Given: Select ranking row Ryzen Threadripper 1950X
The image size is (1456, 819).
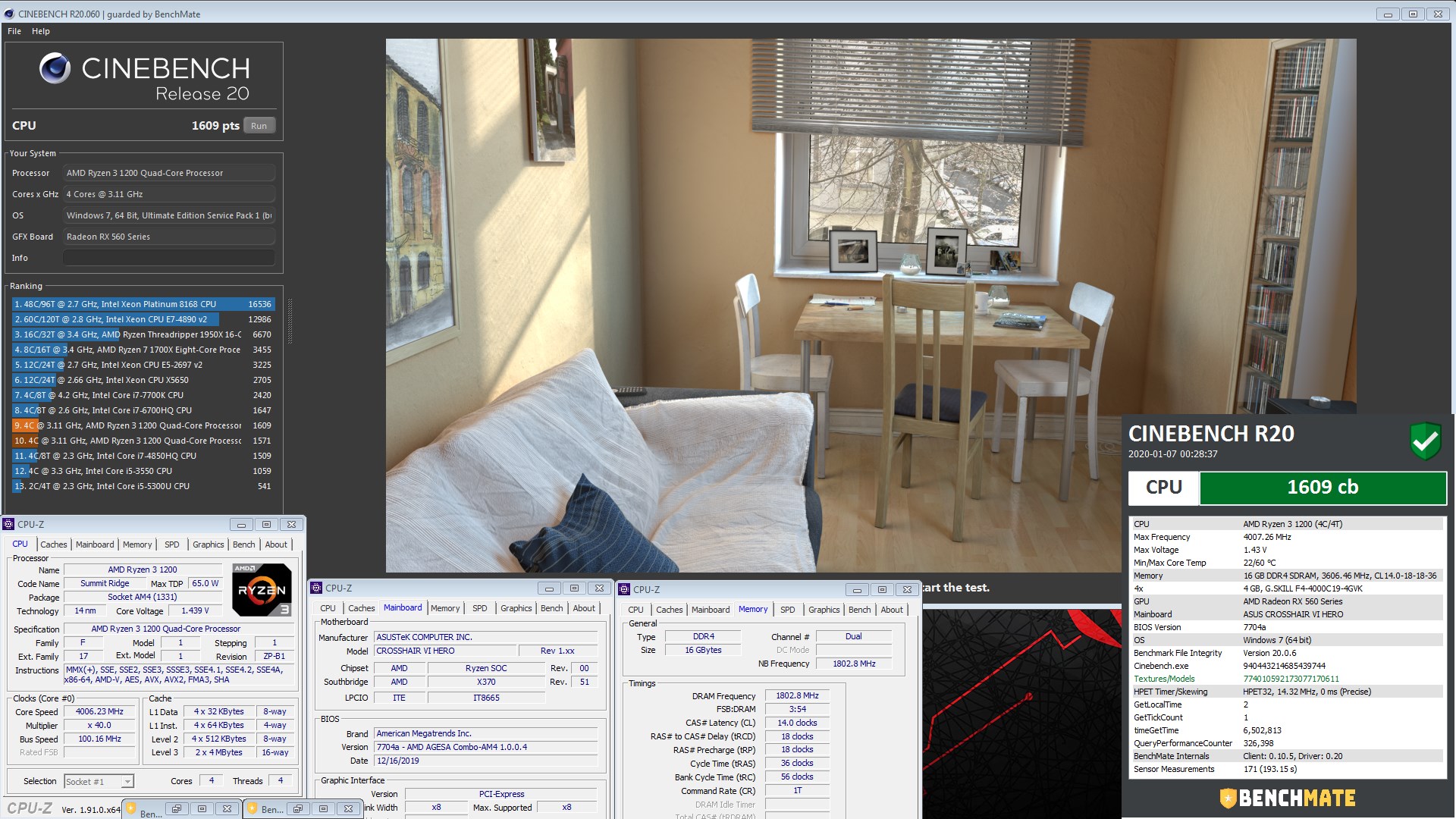Looking at the screenshot, I should 143,334.
